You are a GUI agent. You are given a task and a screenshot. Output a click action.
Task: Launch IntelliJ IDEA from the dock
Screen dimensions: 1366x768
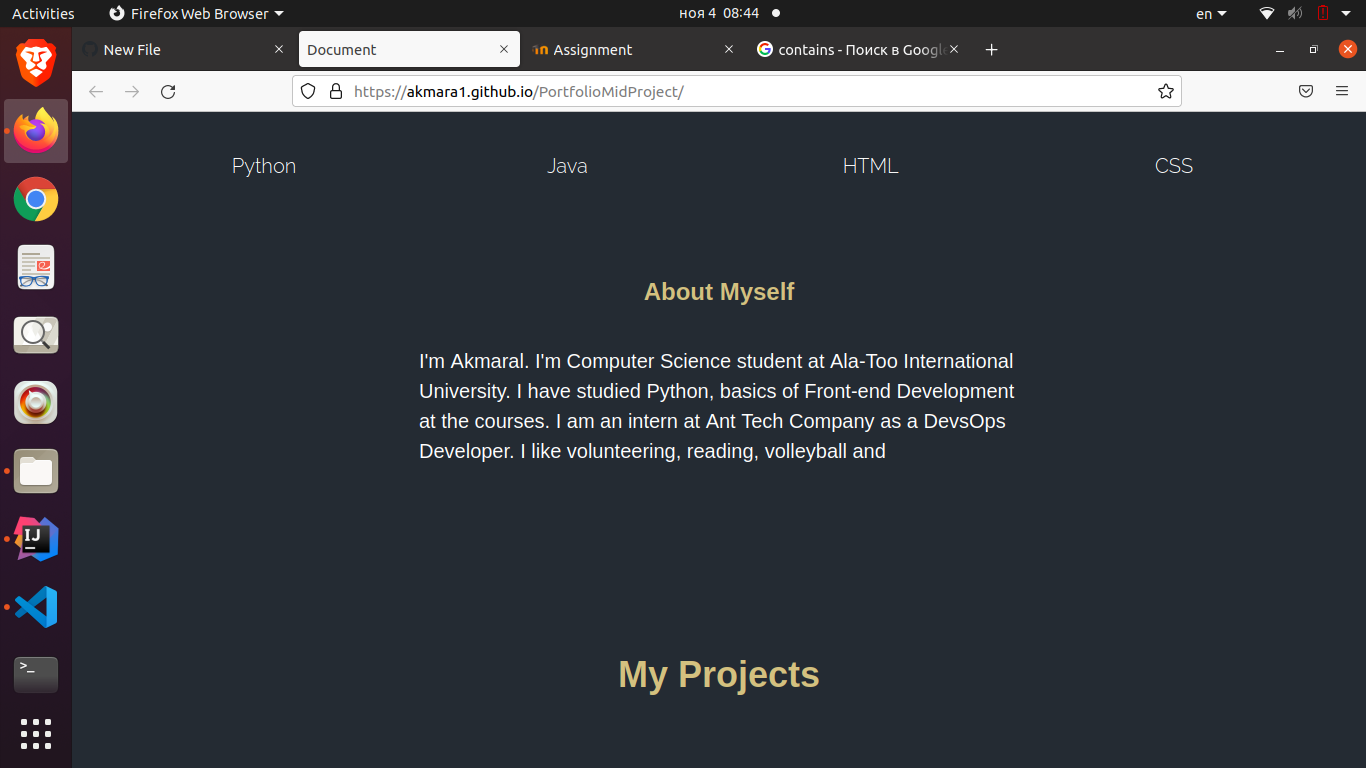[x=36, y=539]
